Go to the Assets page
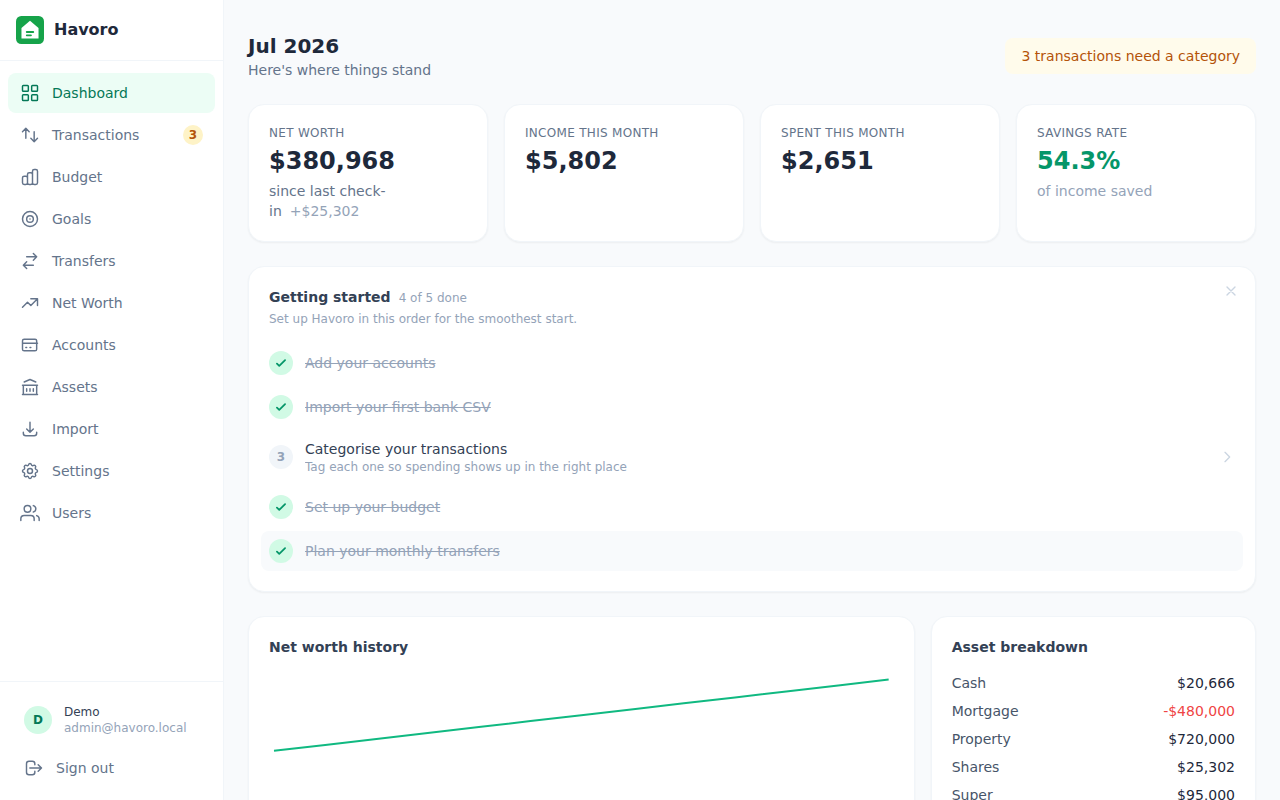 point(111,387)
